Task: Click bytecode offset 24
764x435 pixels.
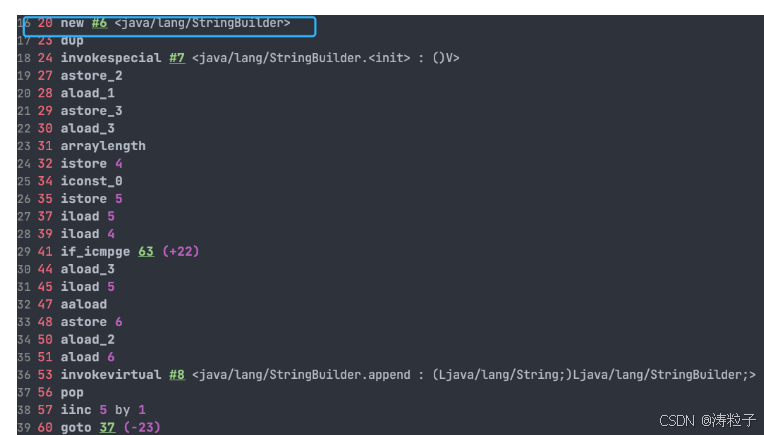Action: point(45,58)
